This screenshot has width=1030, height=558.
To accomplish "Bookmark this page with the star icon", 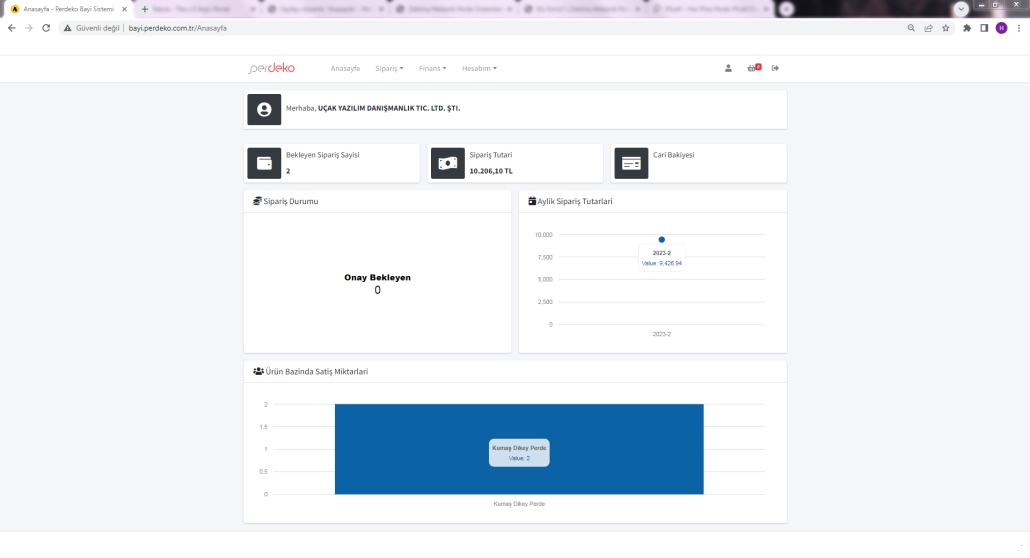I will coord(948,28).
